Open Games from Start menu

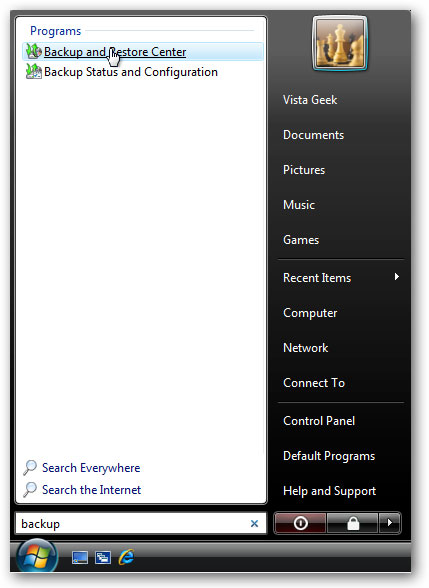point(301,240)
